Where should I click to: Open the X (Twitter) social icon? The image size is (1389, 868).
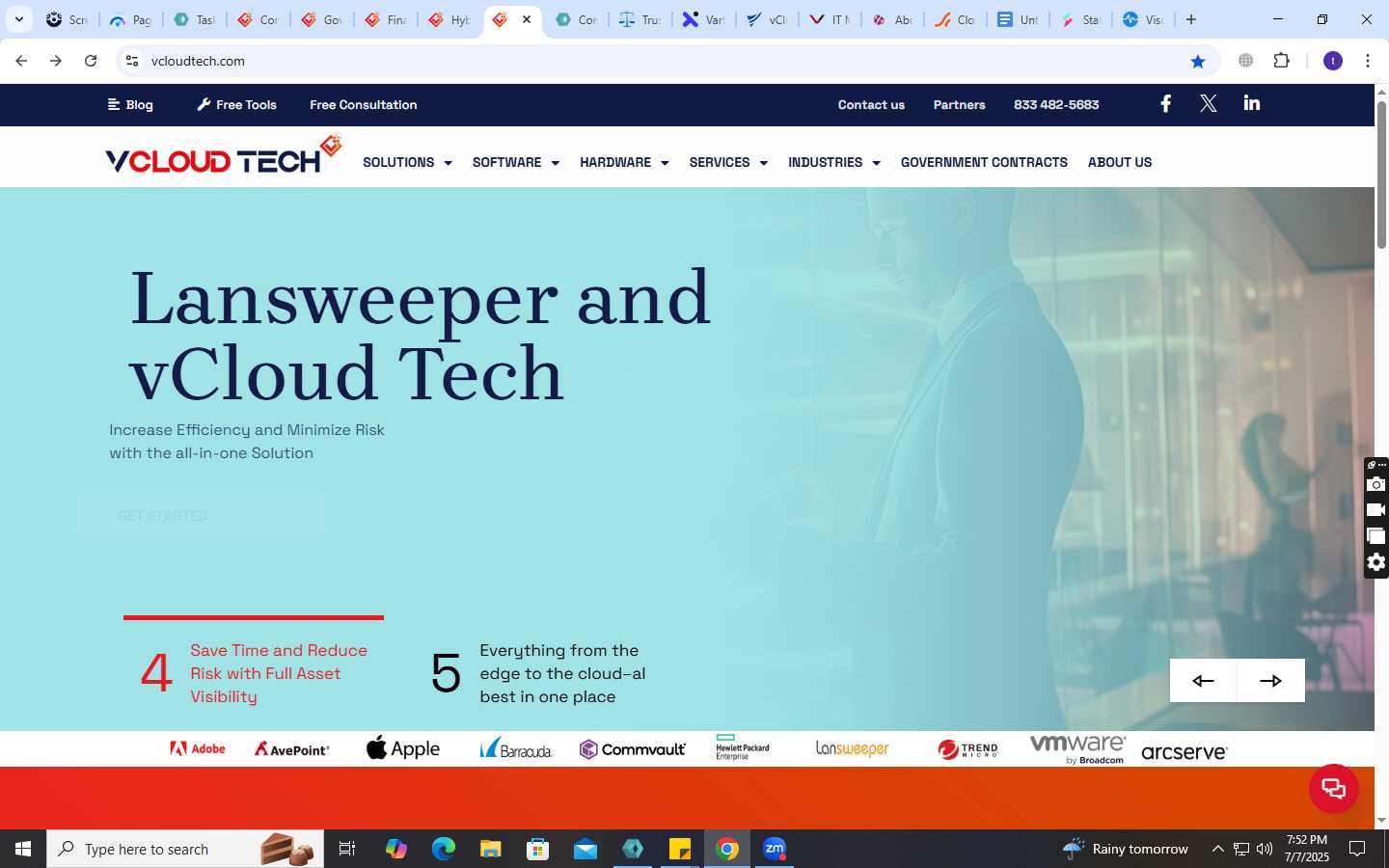tap(1208, 104)
